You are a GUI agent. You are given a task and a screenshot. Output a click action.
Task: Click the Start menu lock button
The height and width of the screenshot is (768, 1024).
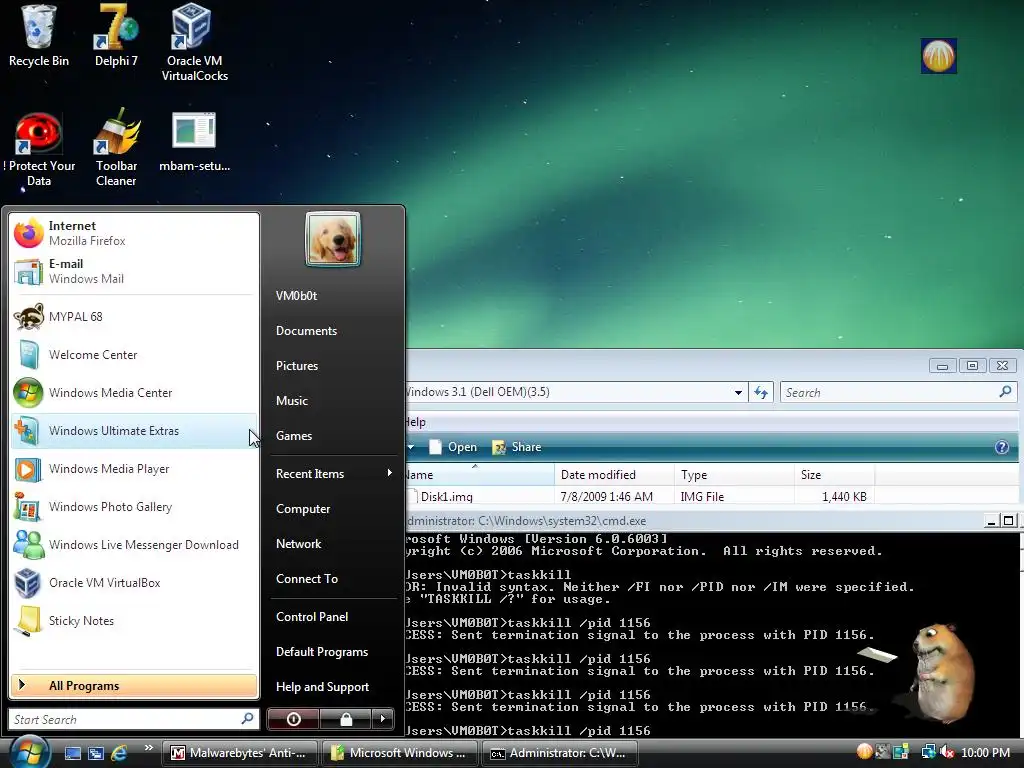pyautogui.click(x=345, y=719)
